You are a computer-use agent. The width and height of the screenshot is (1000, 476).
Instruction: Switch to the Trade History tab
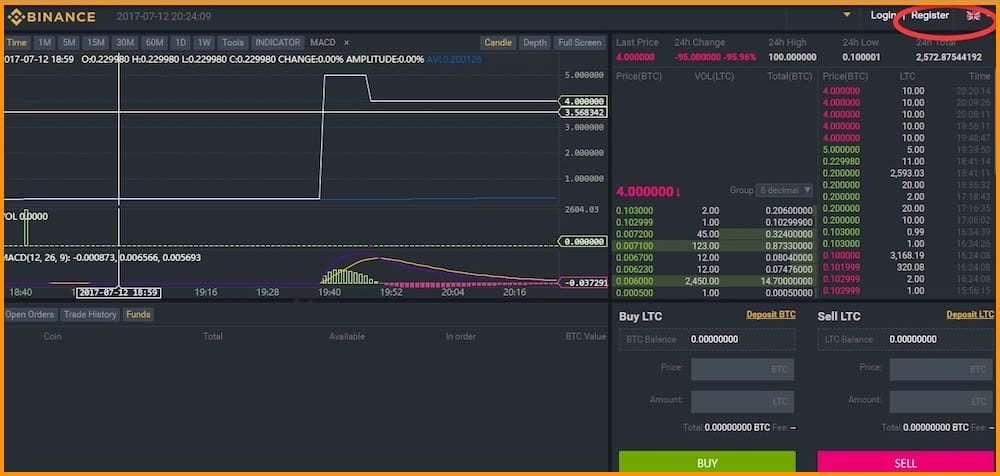point(90,315)
